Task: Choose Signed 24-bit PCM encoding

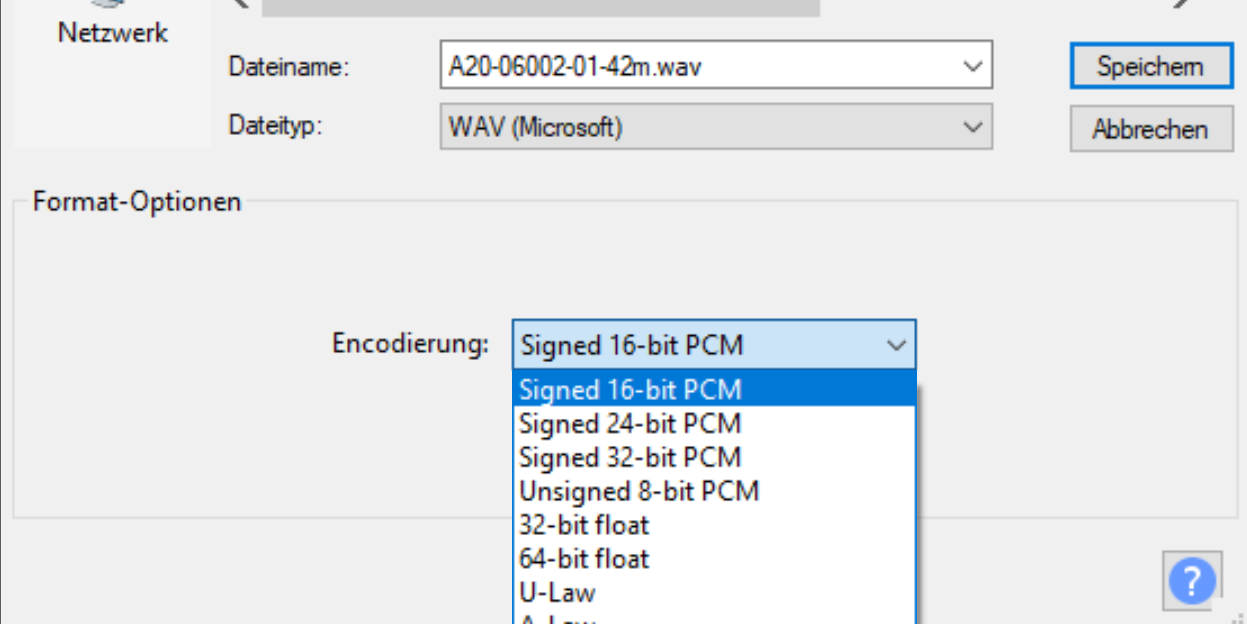Action: (x=714, y=424)
